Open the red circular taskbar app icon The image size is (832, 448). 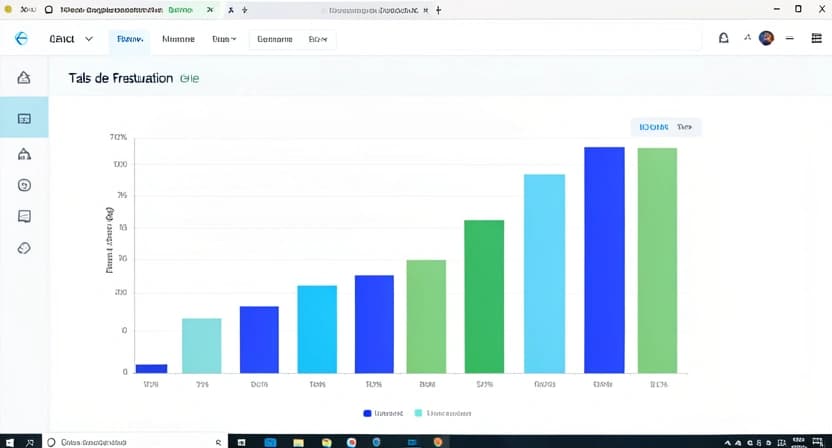coord(351,442)
